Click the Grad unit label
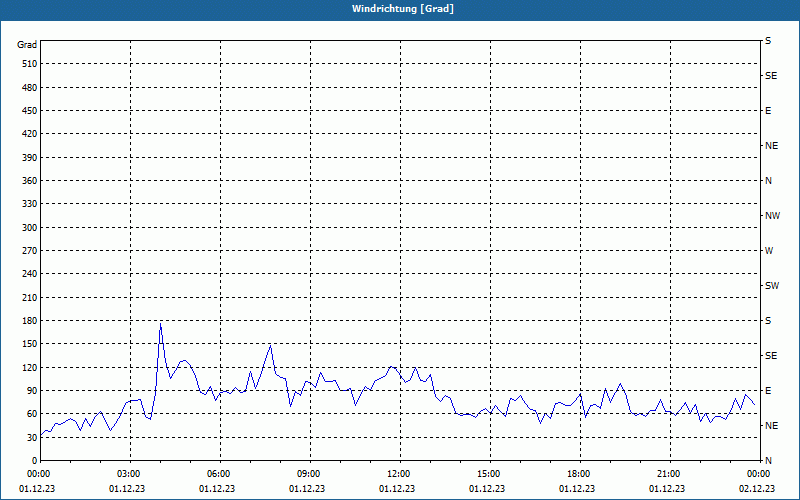 click(x=27, y=45)
